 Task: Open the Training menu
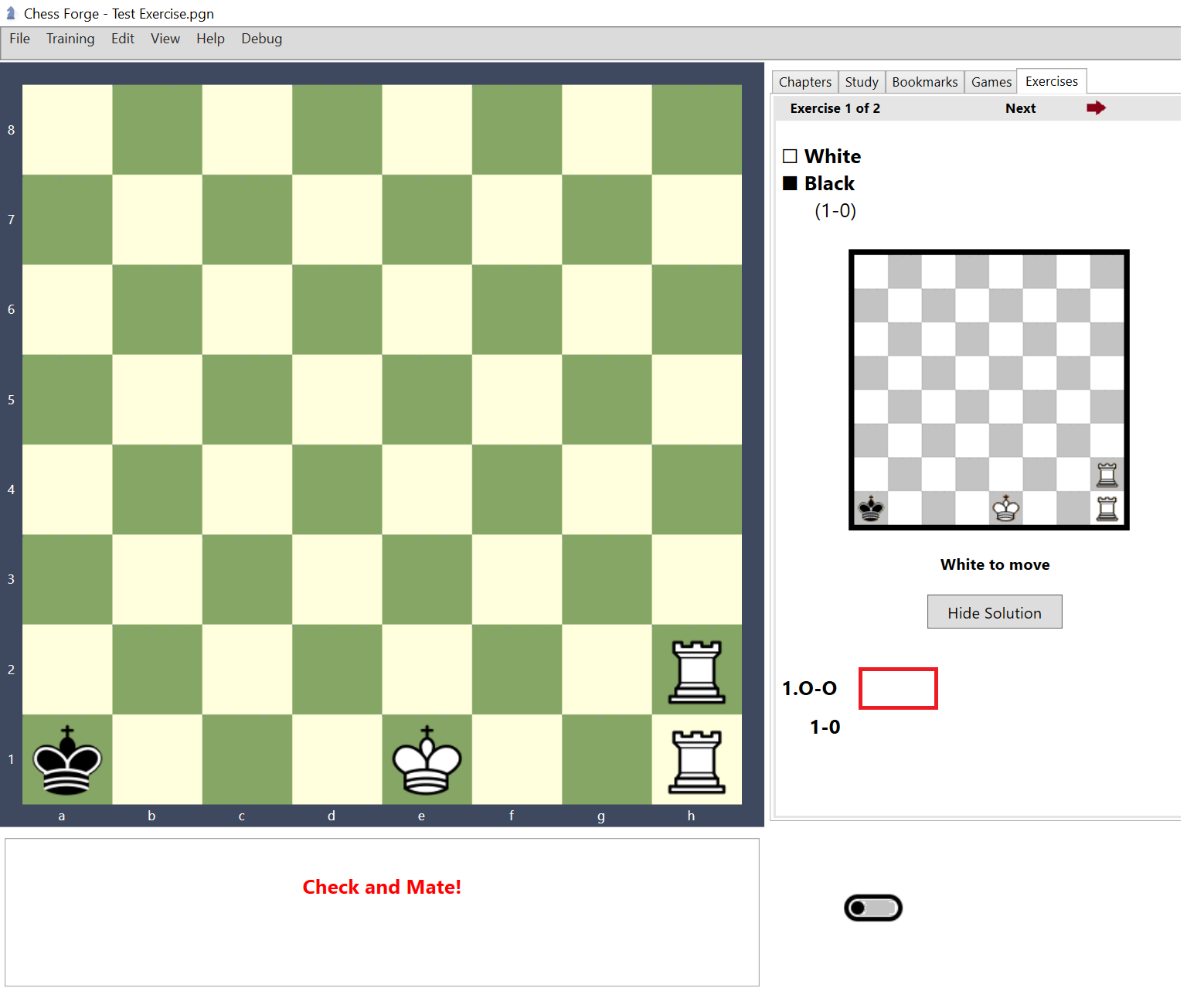pos(70,39)
